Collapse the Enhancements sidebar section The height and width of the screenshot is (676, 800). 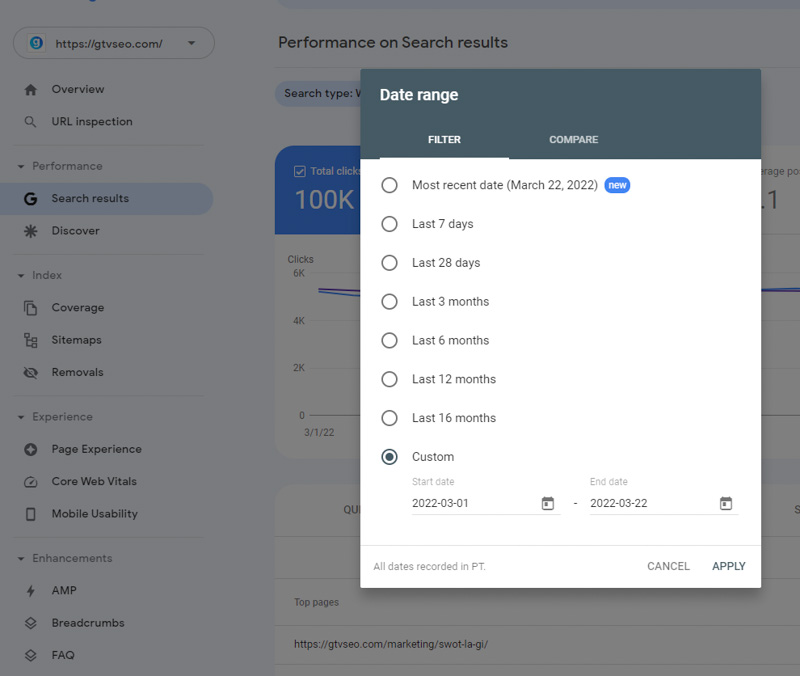pyautogui.click(x=21, y=558)
